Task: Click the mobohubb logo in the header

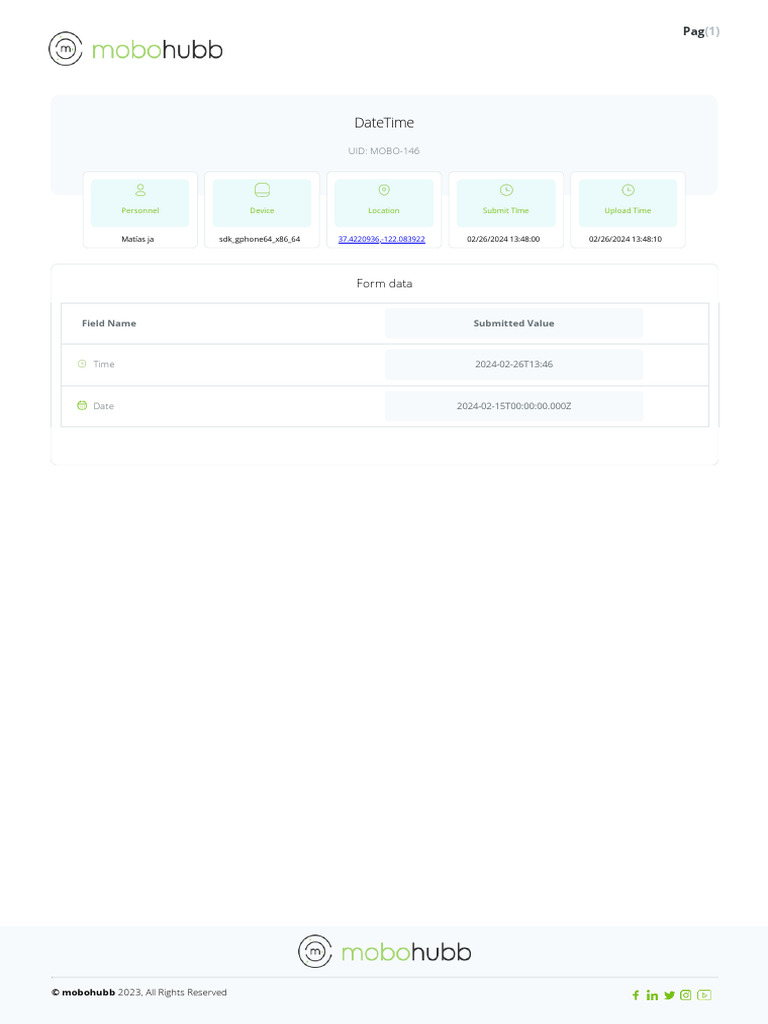Action: click(136, 49)
